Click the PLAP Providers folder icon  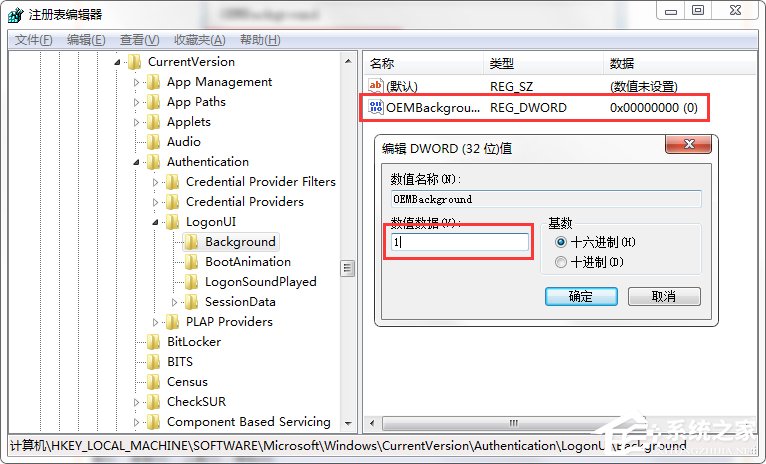pos(172,322)
